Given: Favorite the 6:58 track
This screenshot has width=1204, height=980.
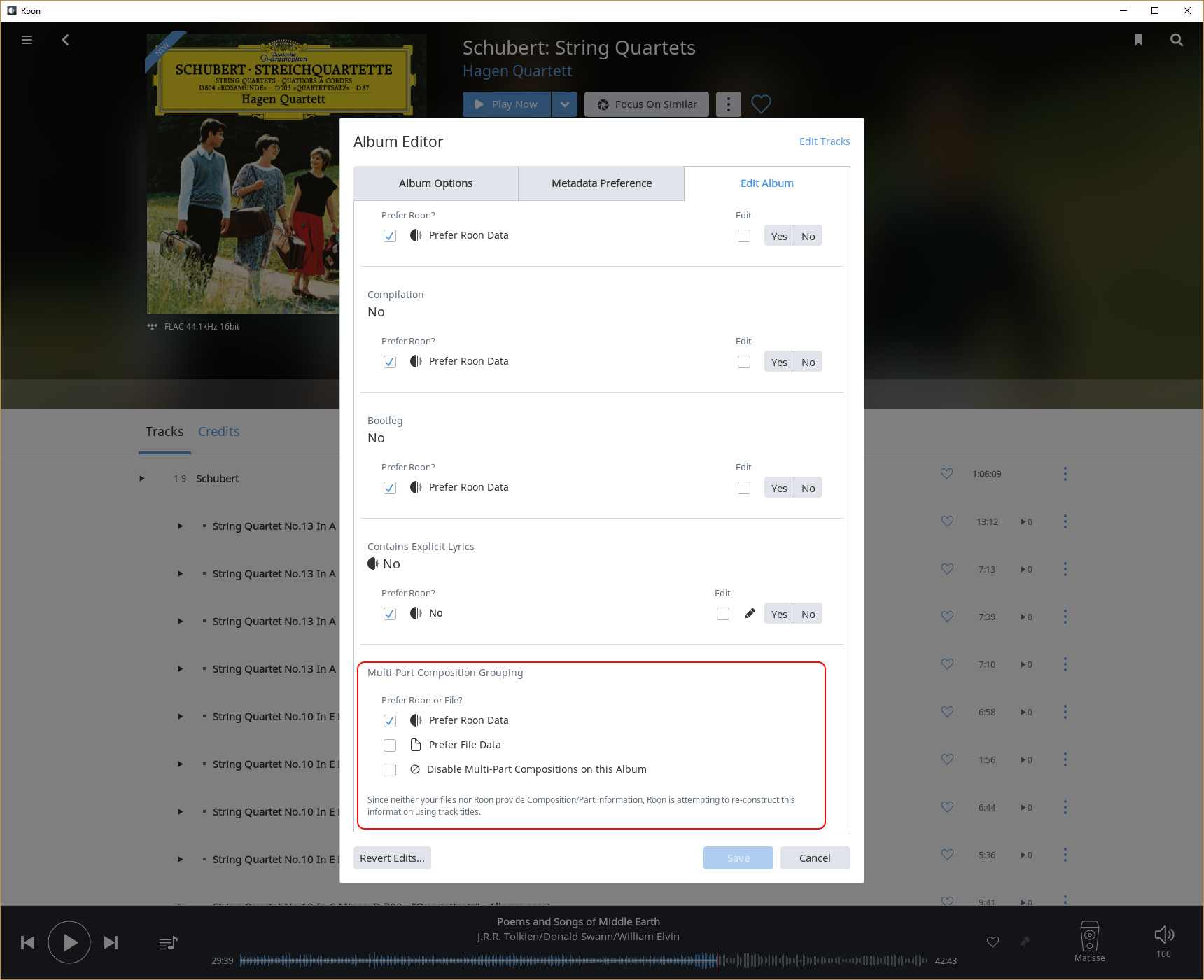Looking at the screenshot, I should pos(947,712).
